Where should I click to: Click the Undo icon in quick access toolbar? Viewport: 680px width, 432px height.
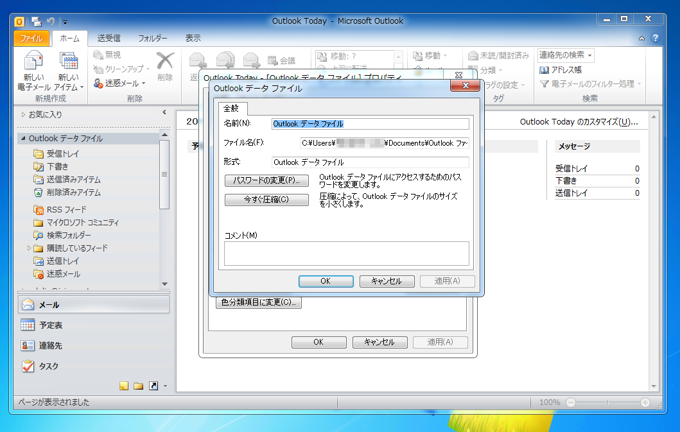pyautogui.click(x=51, y=21)
